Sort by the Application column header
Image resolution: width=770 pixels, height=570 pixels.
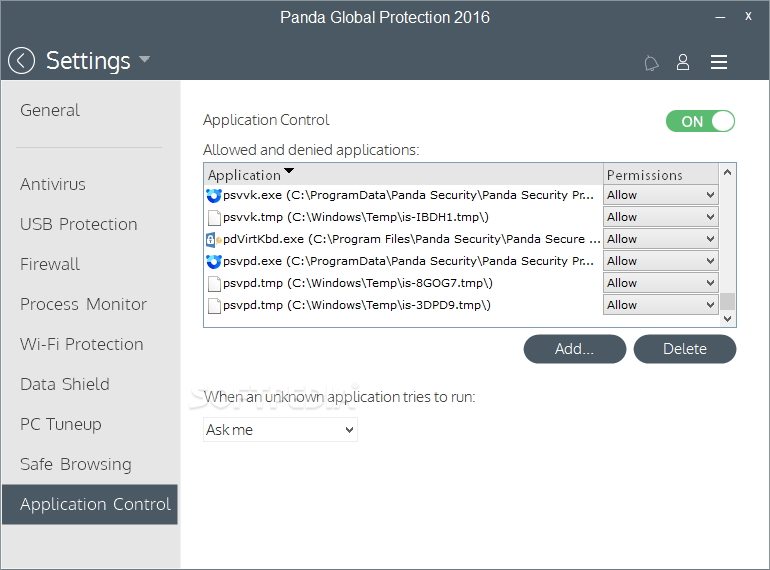tap(403, 174)
